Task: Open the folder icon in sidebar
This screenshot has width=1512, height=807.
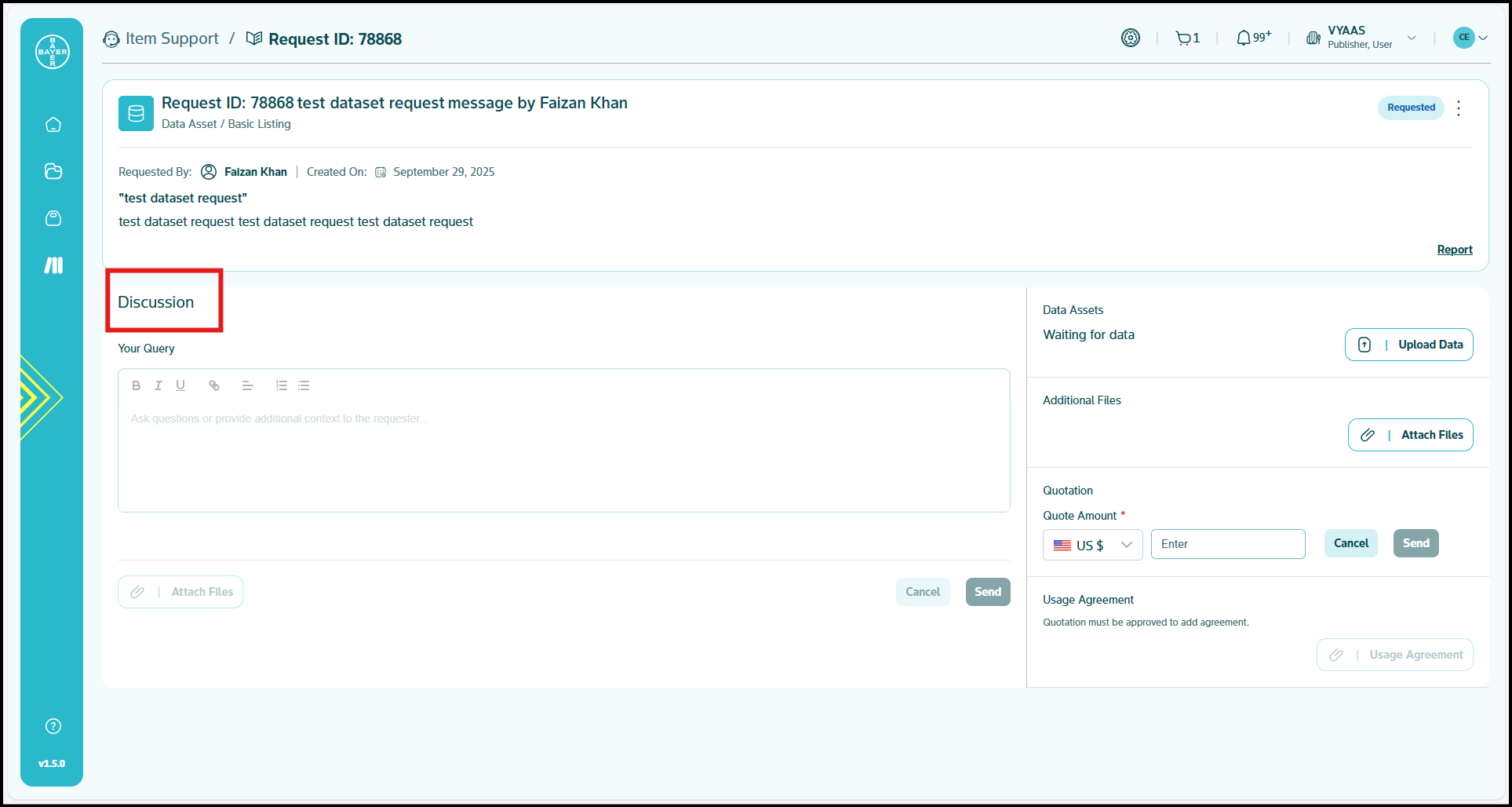Action: pos(53,171)
